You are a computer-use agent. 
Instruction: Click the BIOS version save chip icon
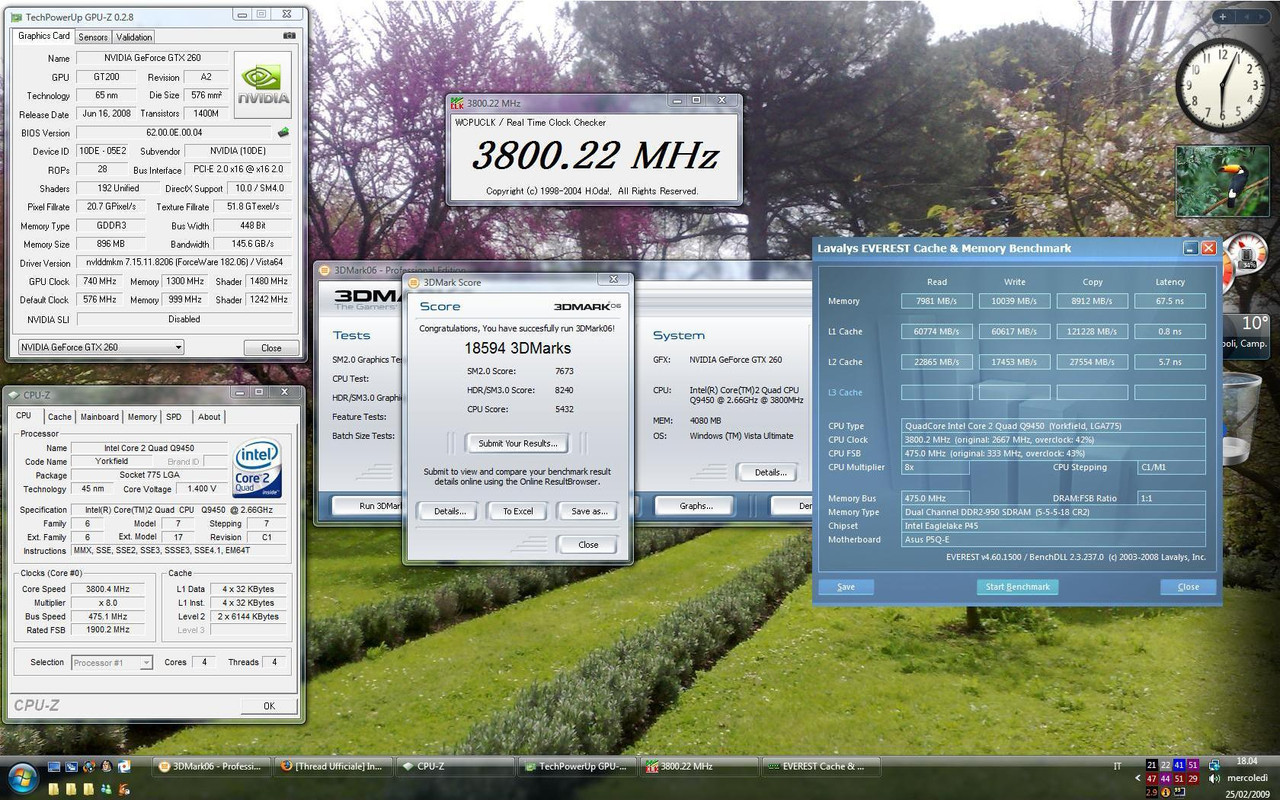pos(284,132)
